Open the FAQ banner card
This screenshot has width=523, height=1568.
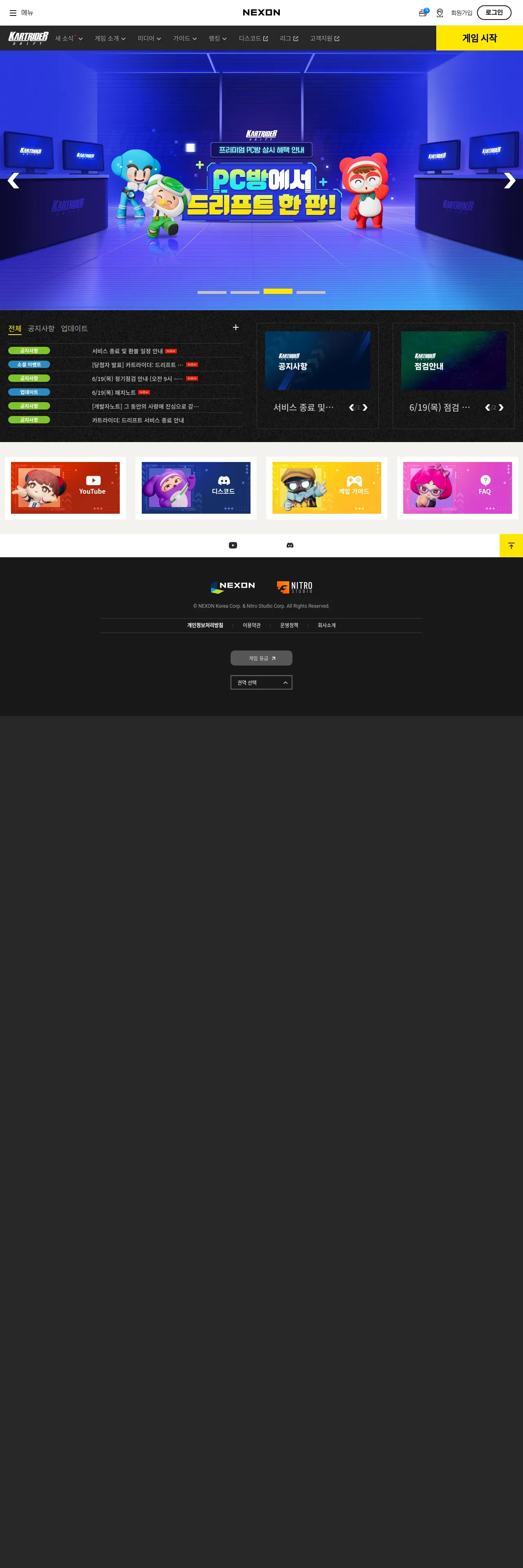[x=457, y=488]
